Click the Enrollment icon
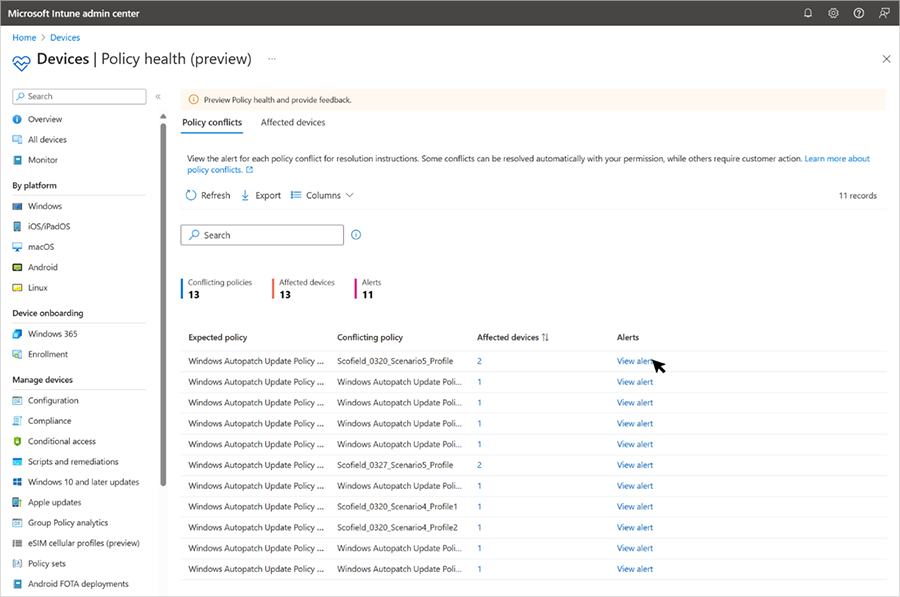Image resolution: width=900 pixels, height=597 pixels. (x=17, y=354)
